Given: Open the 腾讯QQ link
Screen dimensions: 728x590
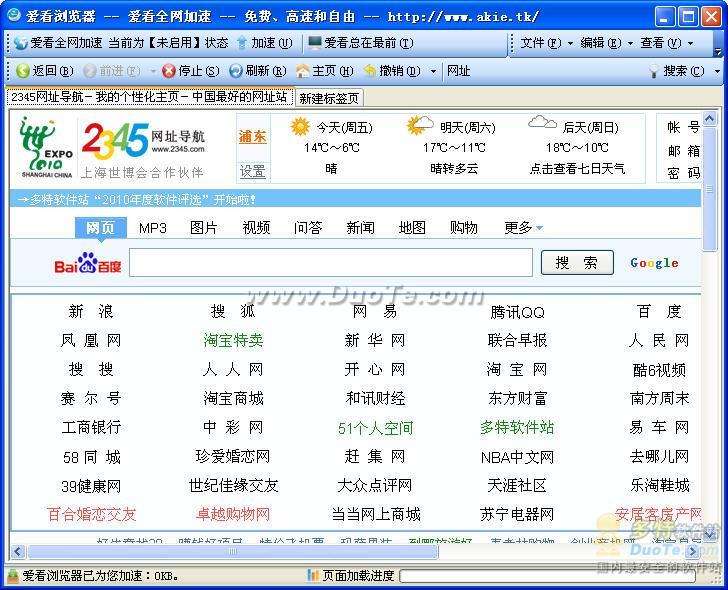Looking at the screenshot, I should click(x=517, y=312).
